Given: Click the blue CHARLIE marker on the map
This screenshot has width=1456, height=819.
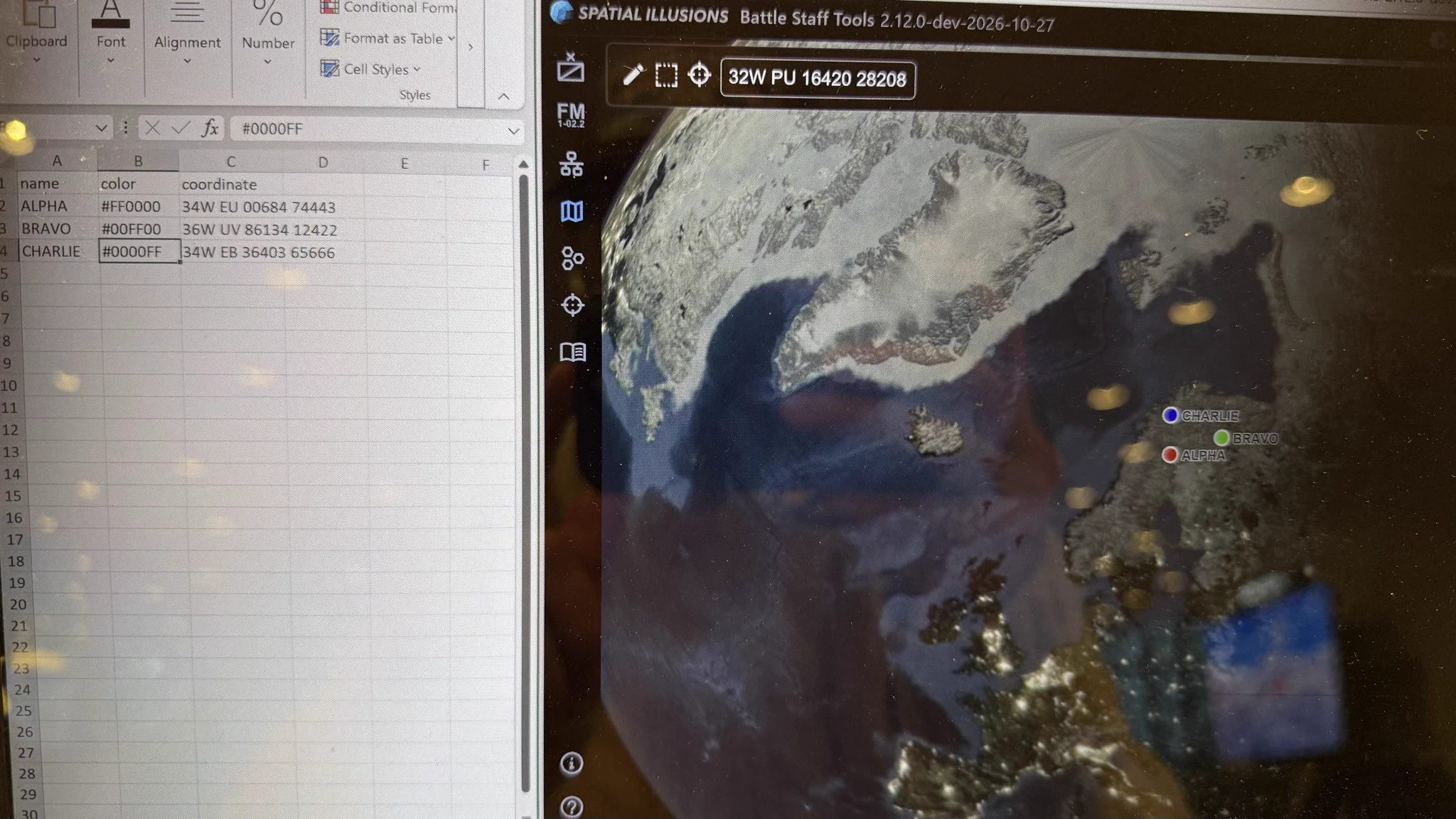Looking at the screenshot, I should [1170, 415].
